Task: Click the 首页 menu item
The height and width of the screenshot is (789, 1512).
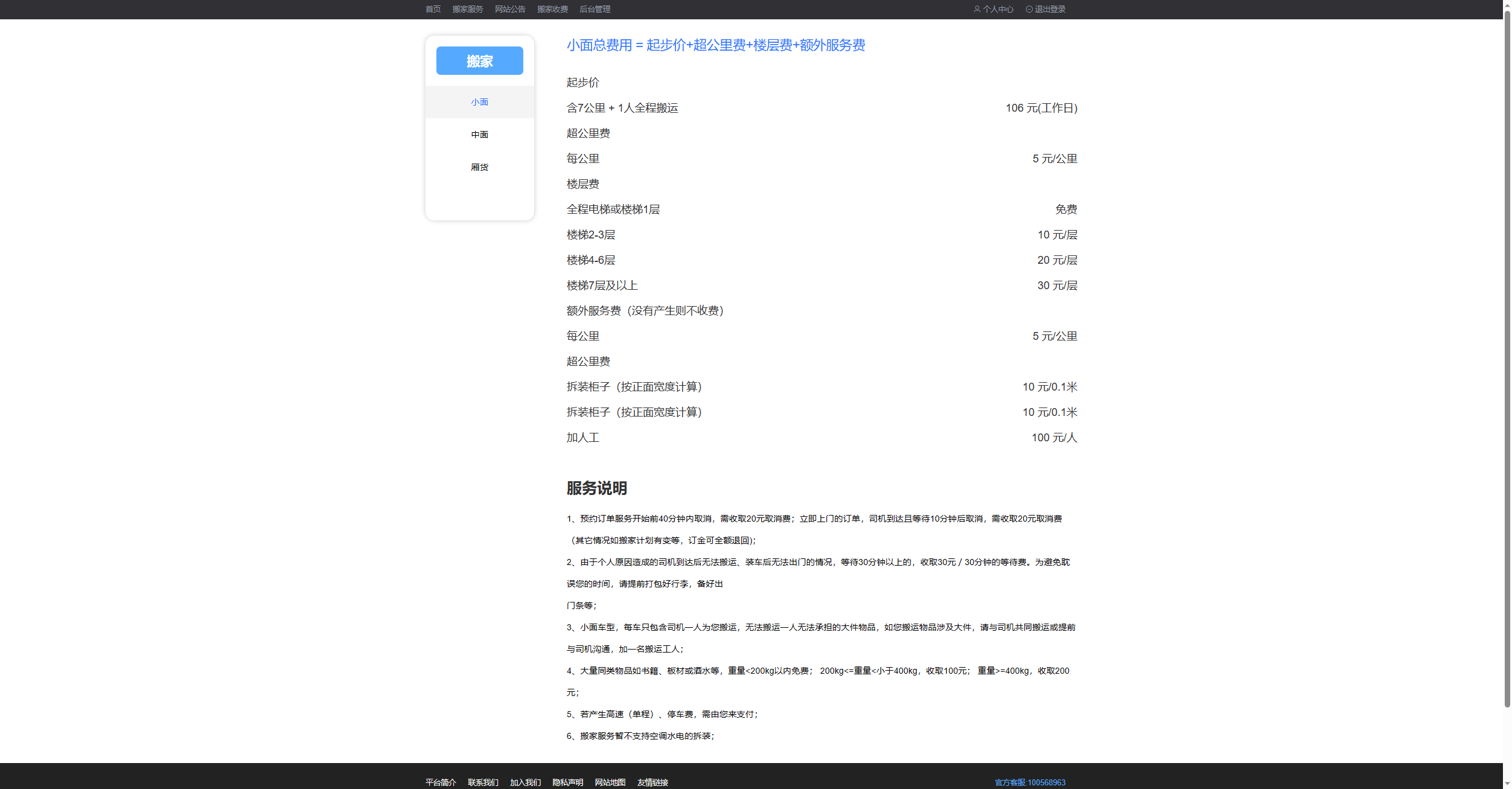Action: pos(432,9)
